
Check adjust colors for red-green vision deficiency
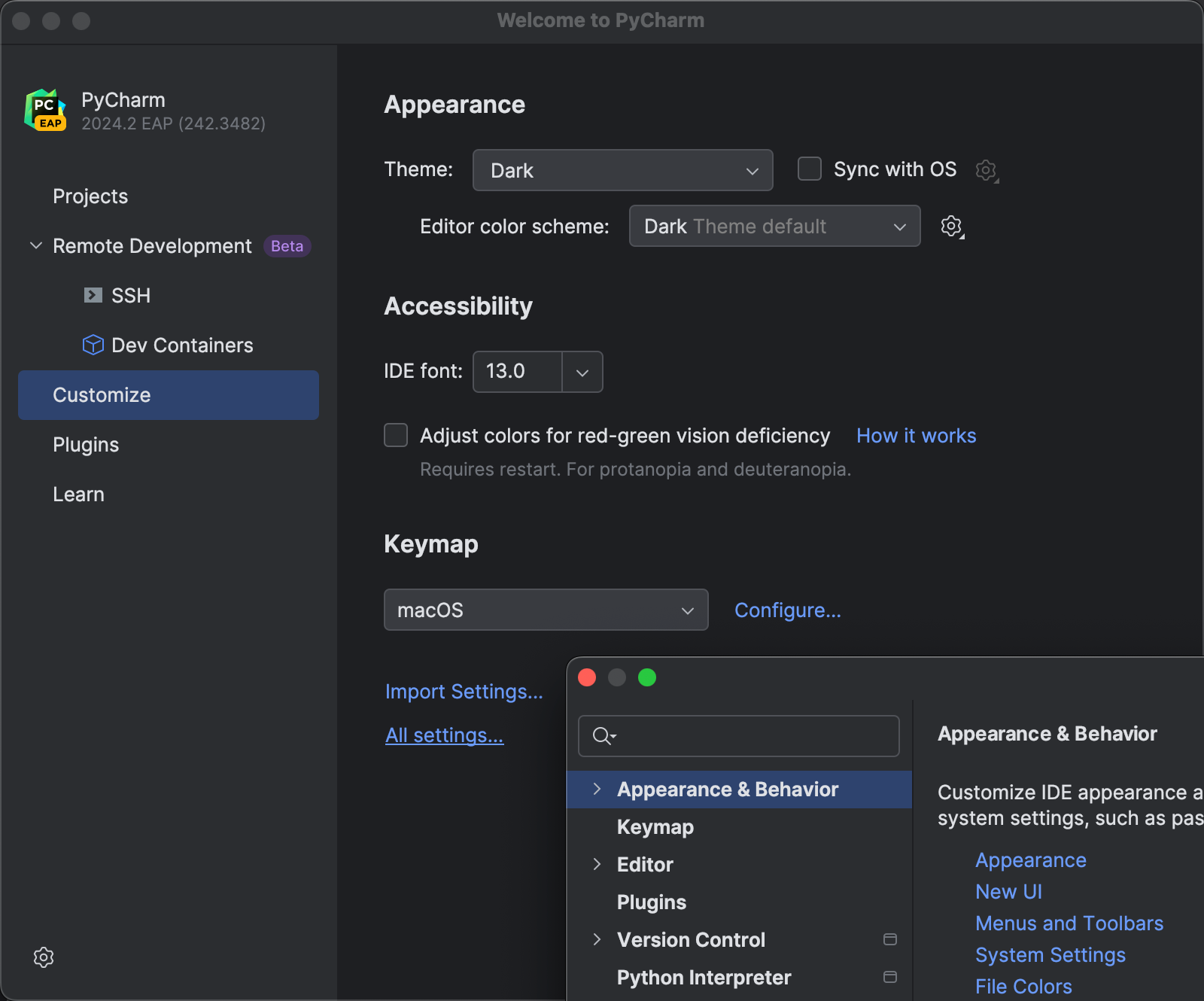point(395,435)
